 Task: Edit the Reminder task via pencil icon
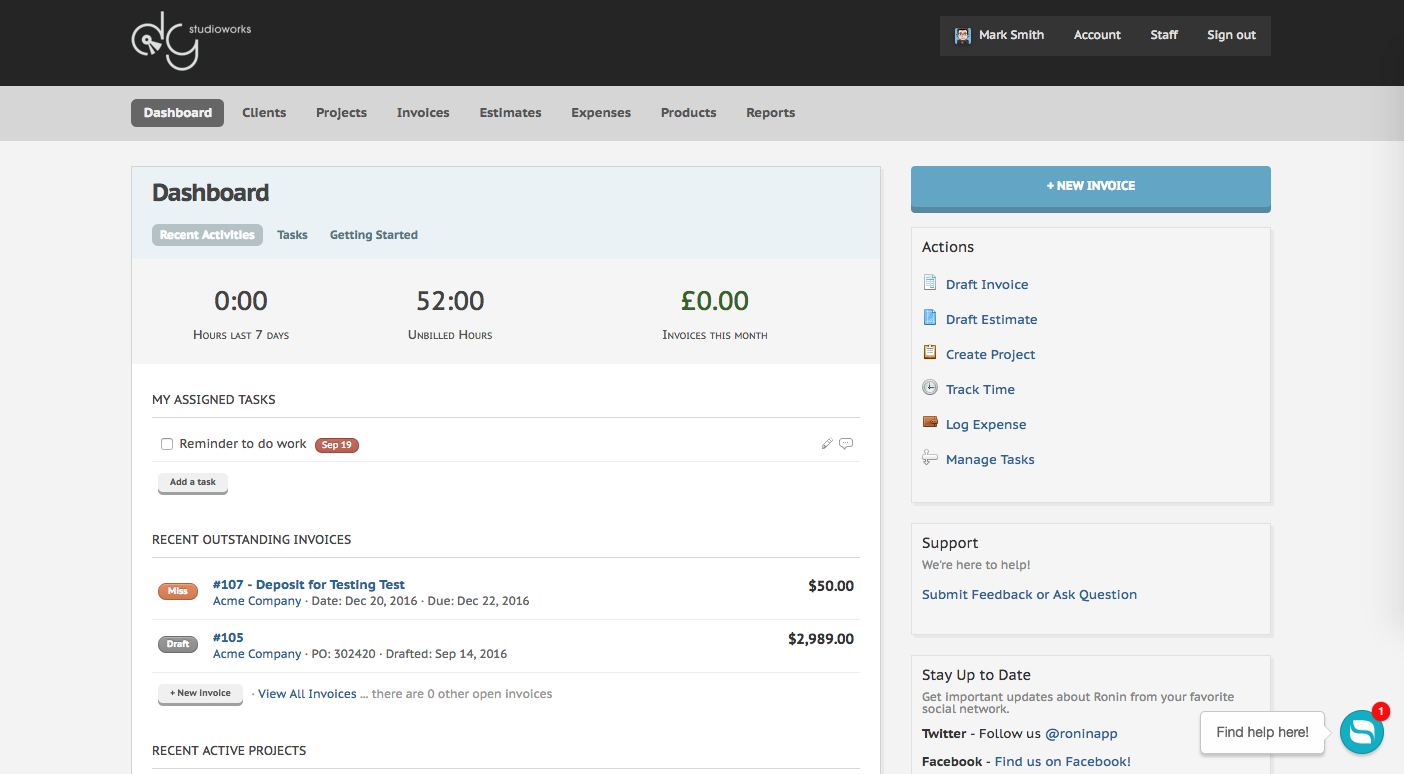tap(827, 444)
